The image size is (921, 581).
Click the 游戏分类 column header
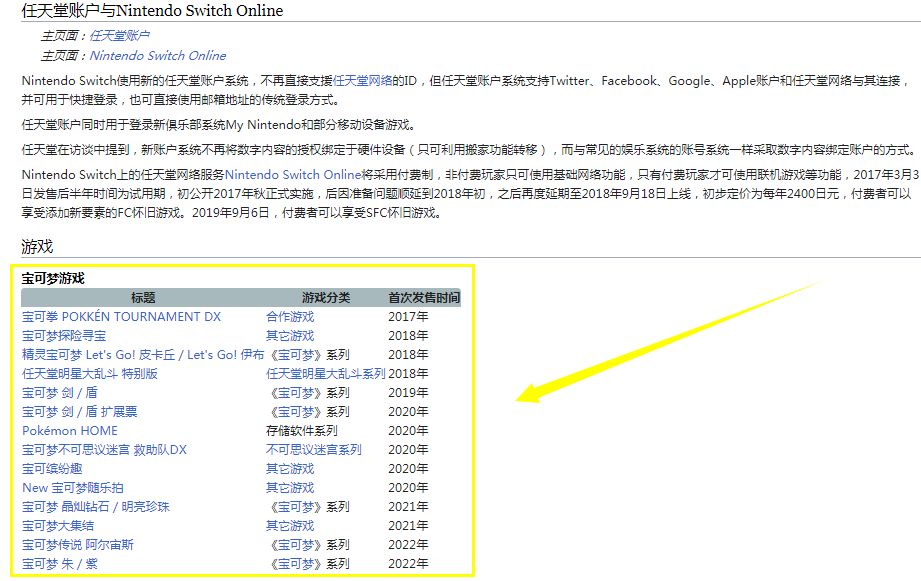[326, 298]
